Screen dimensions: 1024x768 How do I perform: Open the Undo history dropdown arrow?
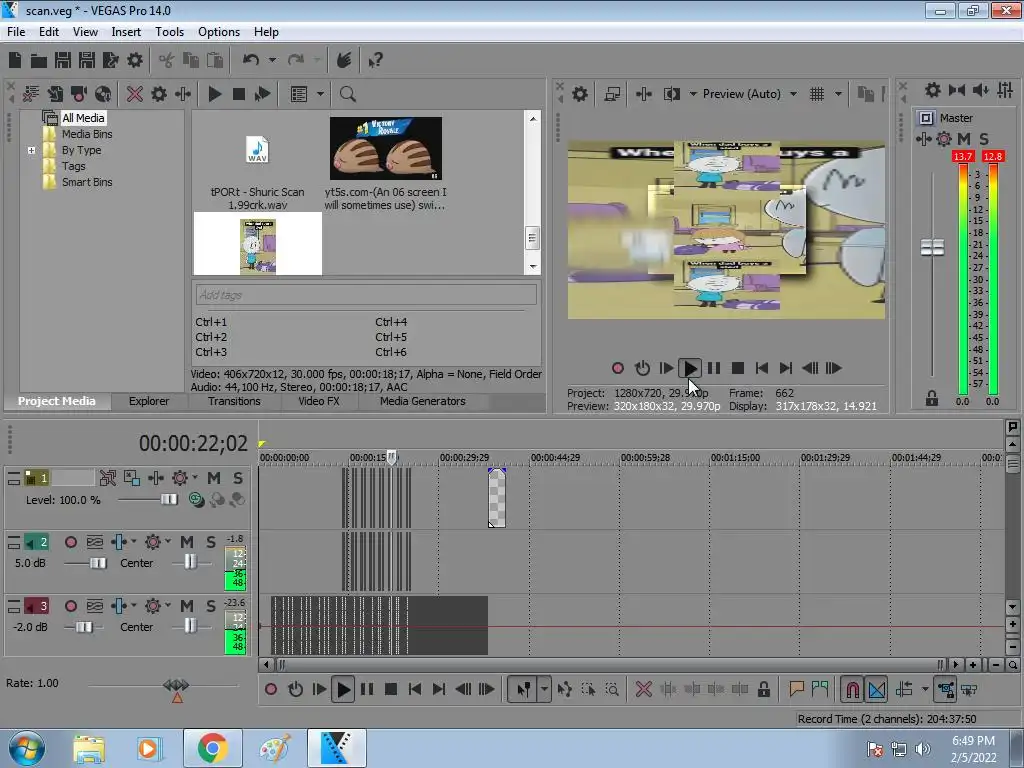(x=272, y=60)
